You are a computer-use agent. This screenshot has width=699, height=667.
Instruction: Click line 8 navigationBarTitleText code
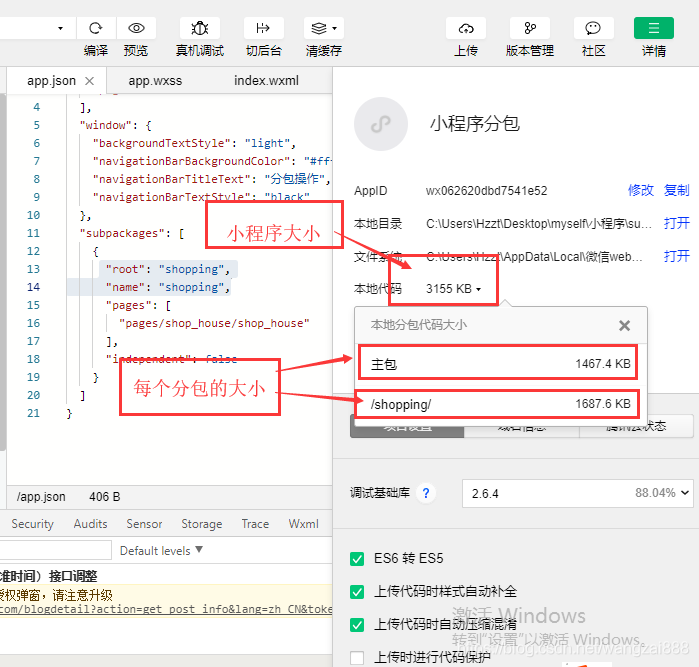click(212, 179)
